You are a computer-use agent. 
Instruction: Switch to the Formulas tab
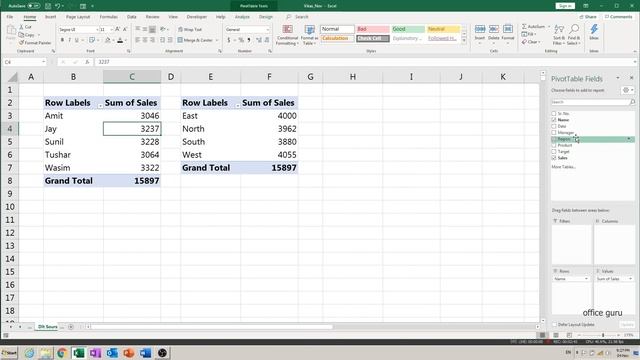109,17
